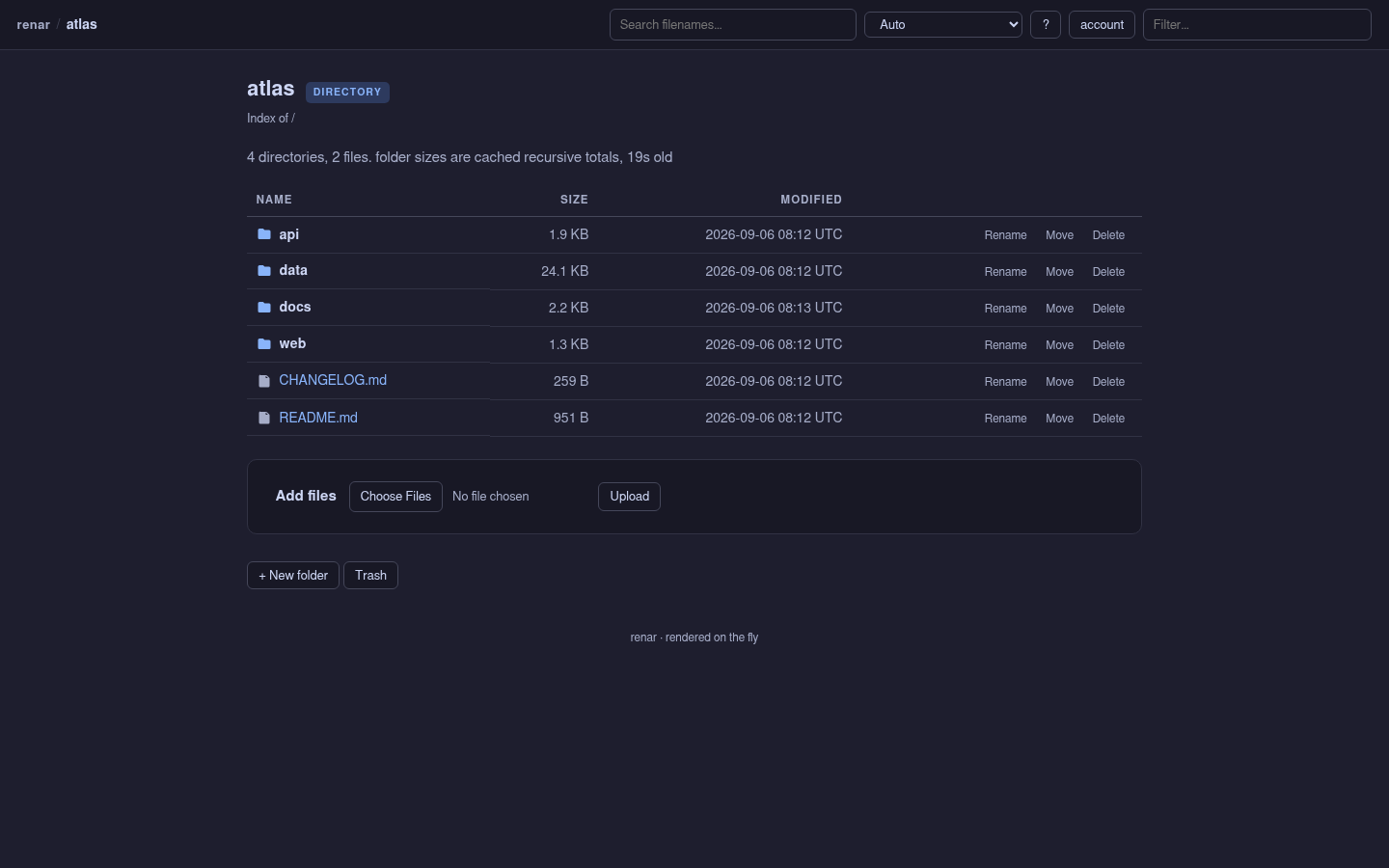Viewport: 1389px width, 868px height.
Task: Focus the Search filenames field
Action: (x=733, y=24)
